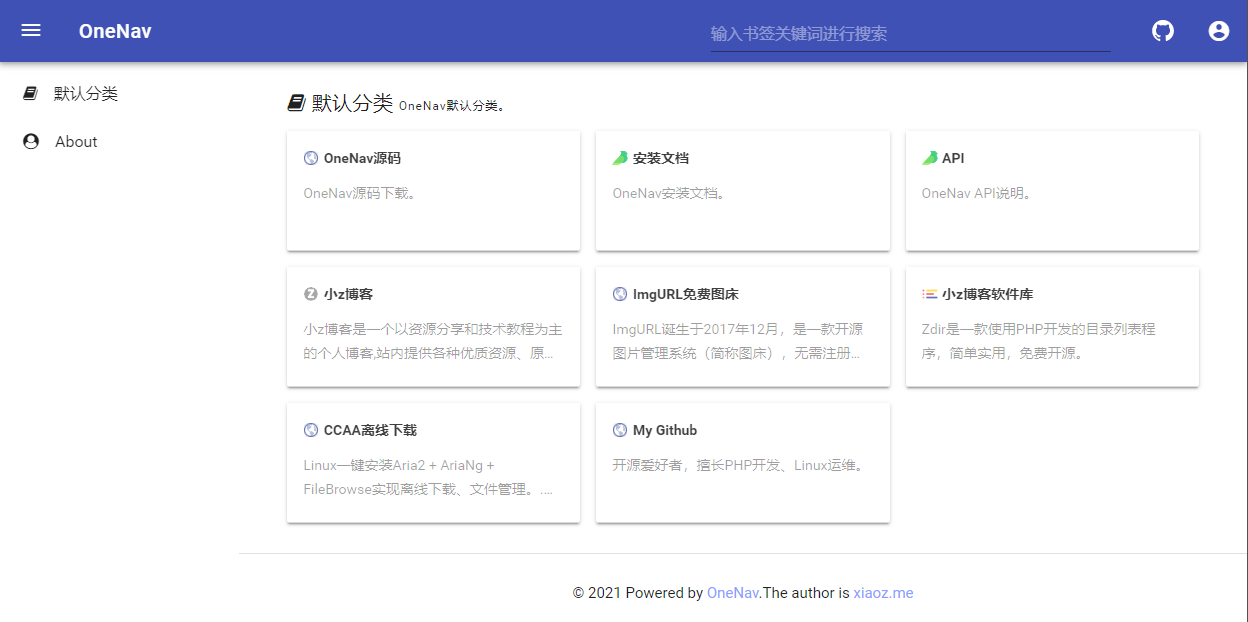Click the globe favicon on OneNav源码 card
Viewport: 1248px width, 622px height.
(311, 158)
